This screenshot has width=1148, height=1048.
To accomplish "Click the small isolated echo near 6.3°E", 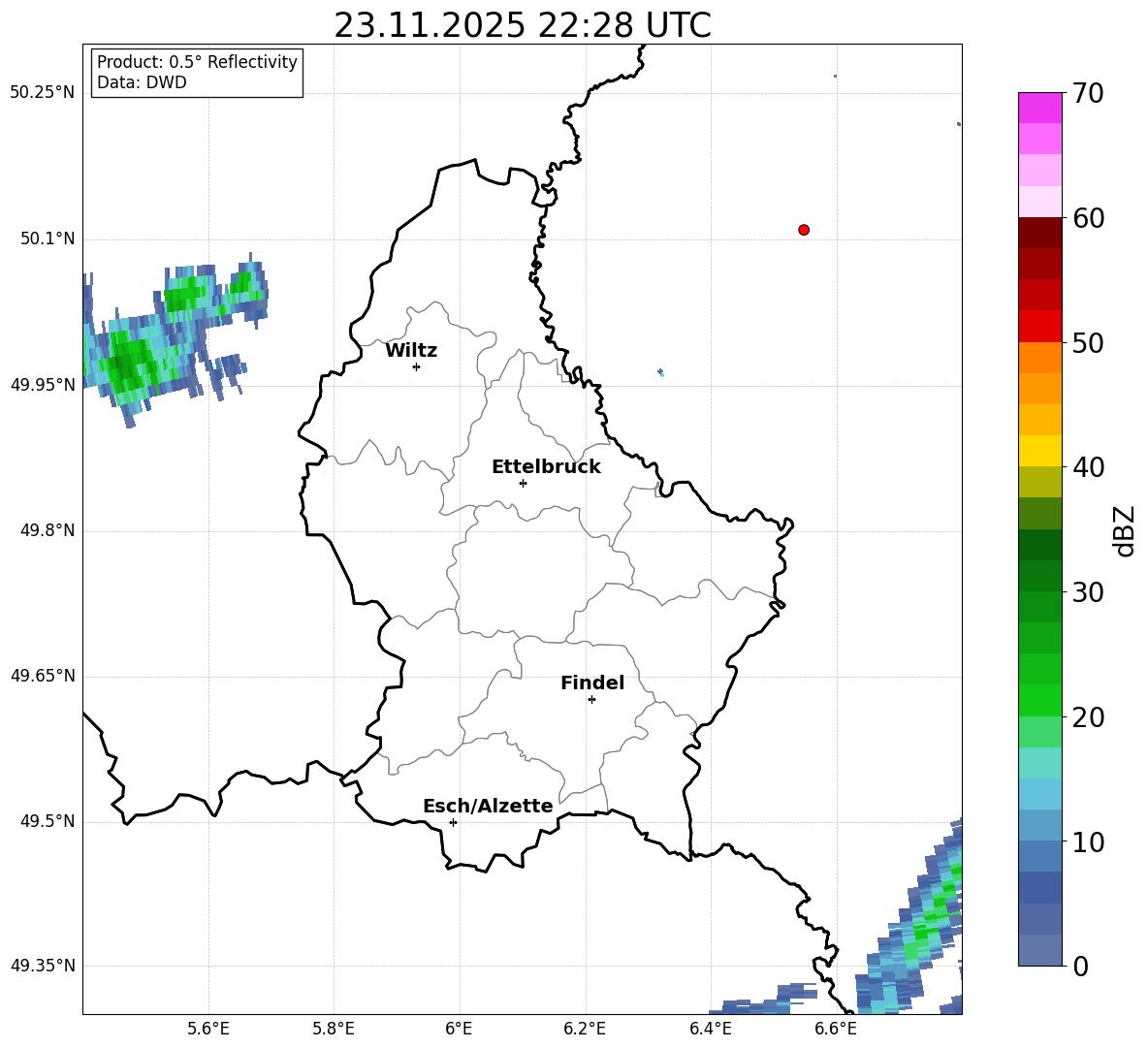I will tap(661, 372).
